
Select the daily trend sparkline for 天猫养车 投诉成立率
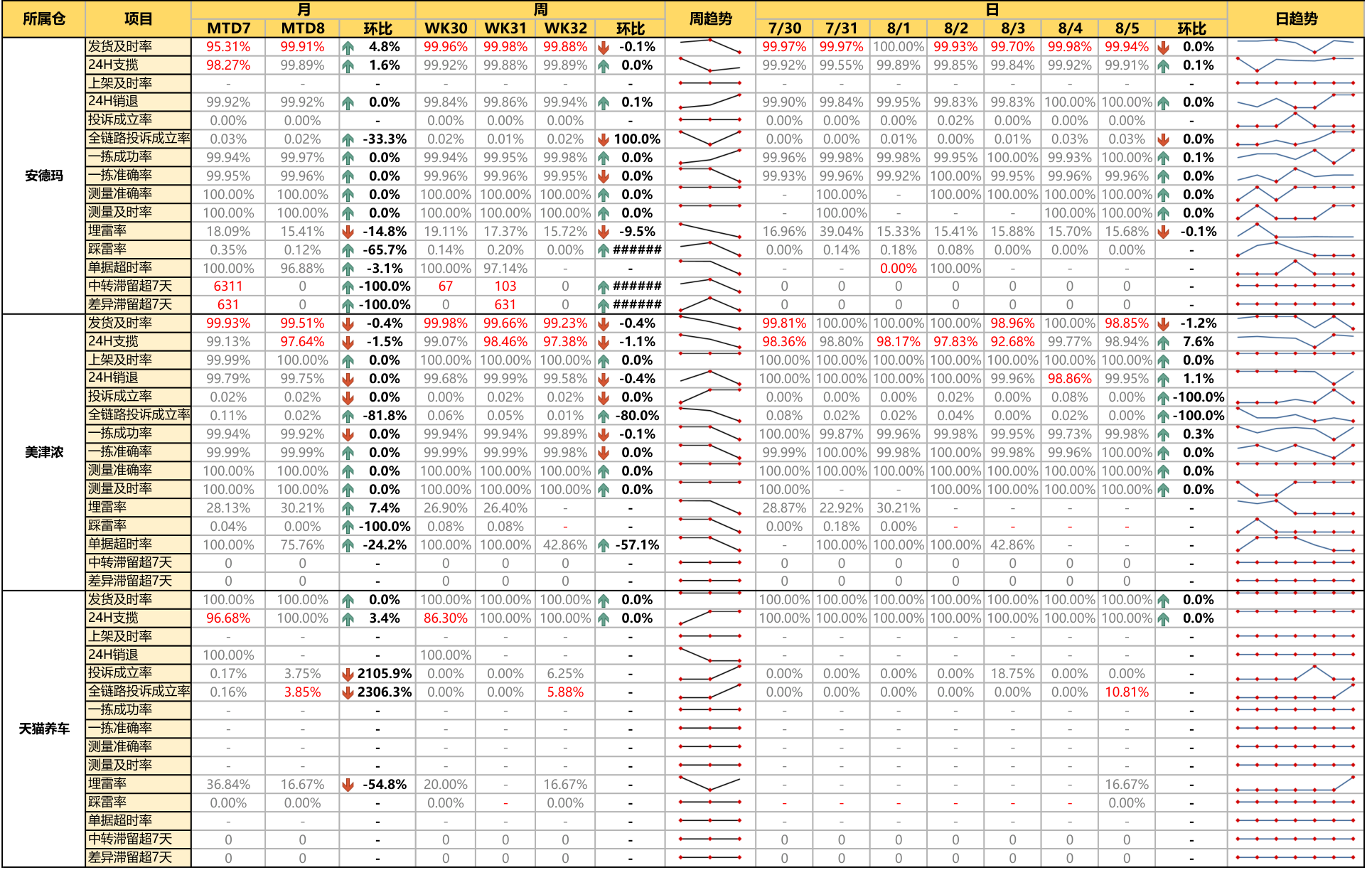(x=1296, y=674)
